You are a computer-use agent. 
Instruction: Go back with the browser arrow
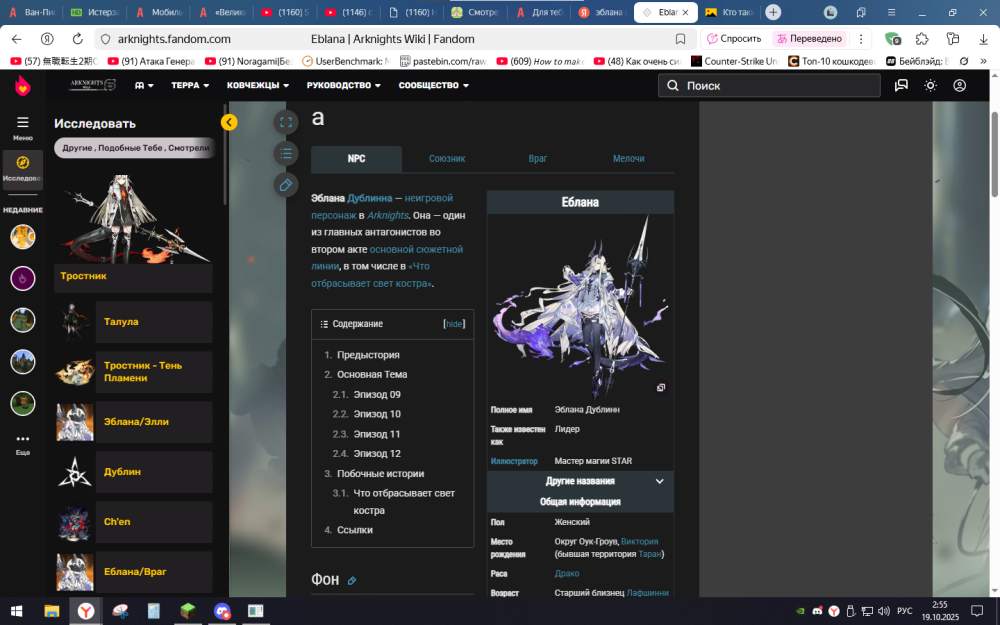(x=17, y=39)
